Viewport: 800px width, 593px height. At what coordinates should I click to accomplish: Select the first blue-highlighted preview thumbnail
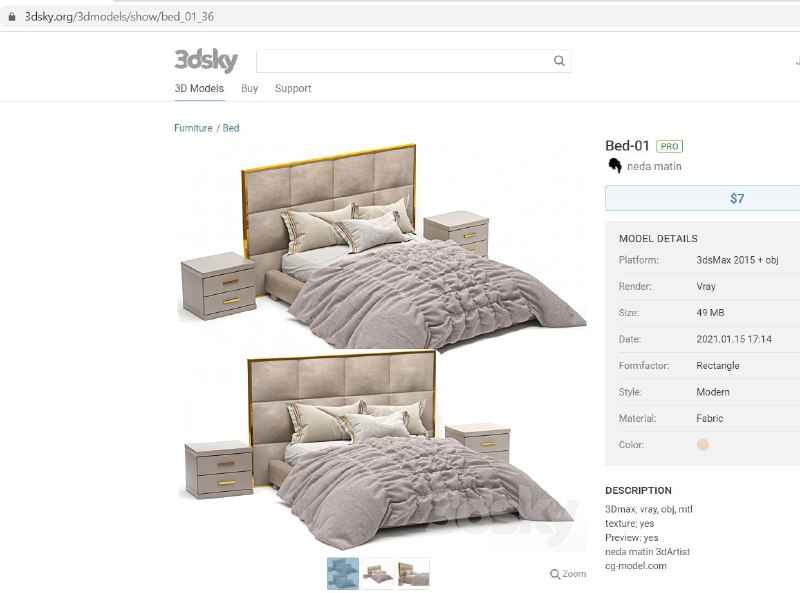tap(343, 574)
